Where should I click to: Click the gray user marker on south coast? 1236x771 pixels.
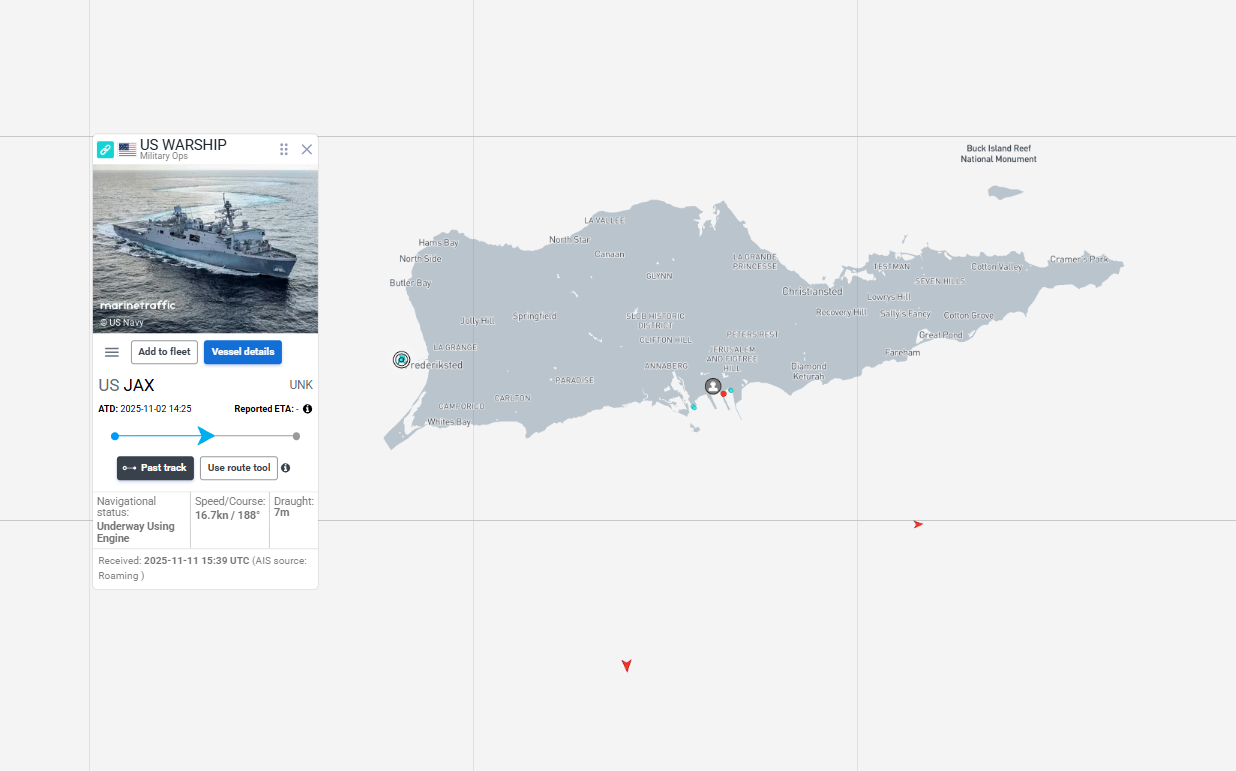pyautogui.click(x=713, y=386)
